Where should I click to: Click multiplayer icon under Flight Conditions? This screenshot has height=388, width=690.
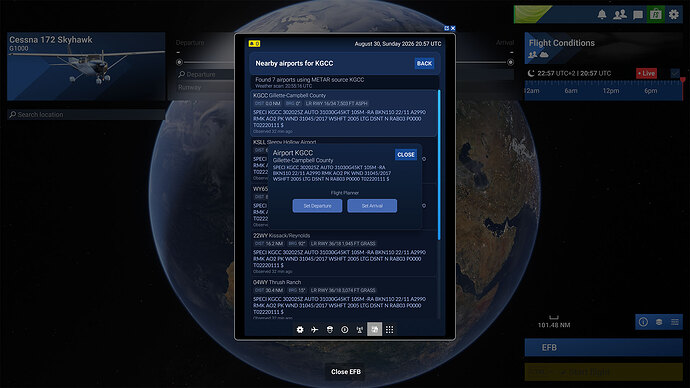coord(532,55)
